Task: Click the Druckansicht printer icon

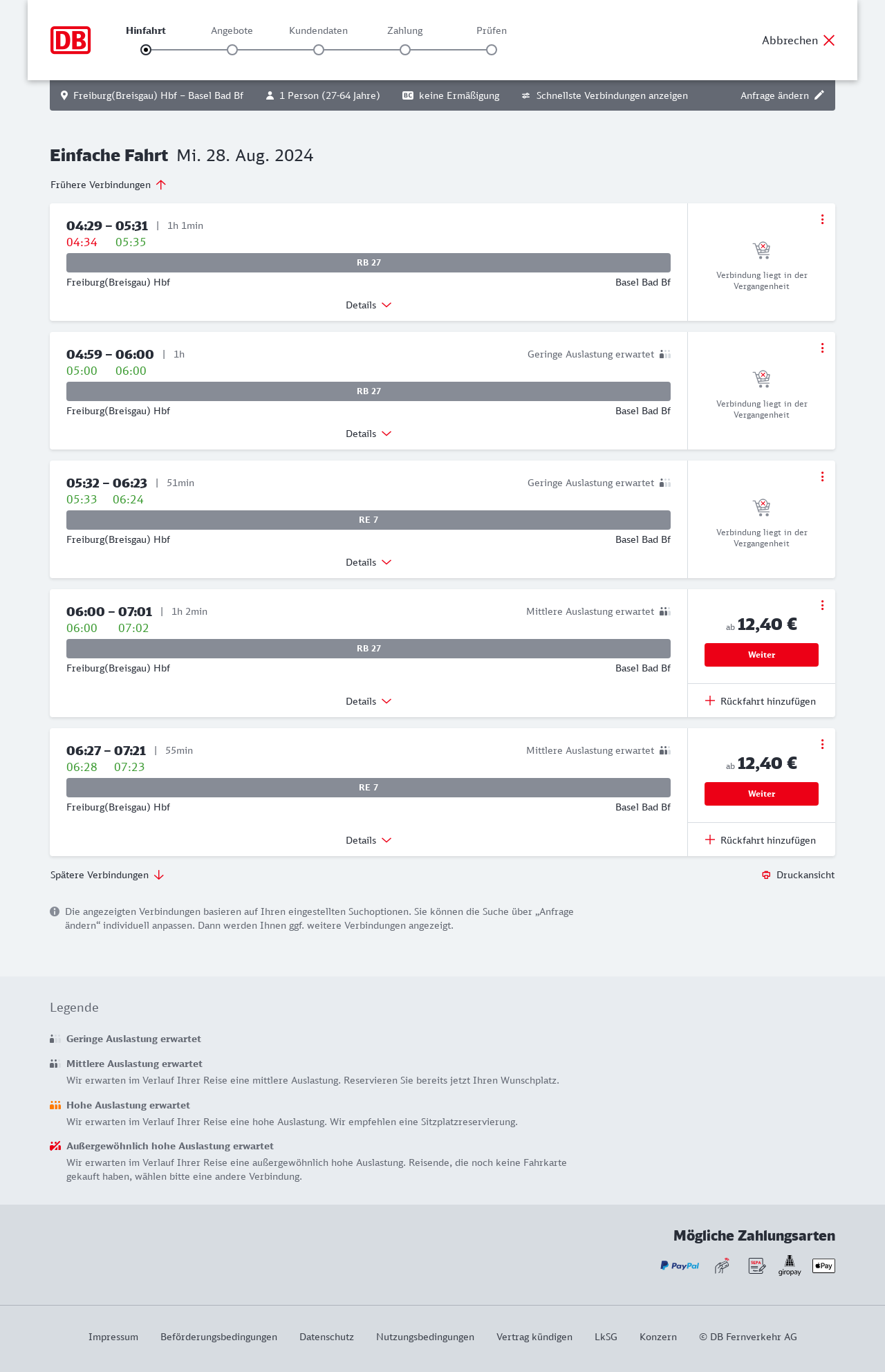Action: click(x=766, y=875)
